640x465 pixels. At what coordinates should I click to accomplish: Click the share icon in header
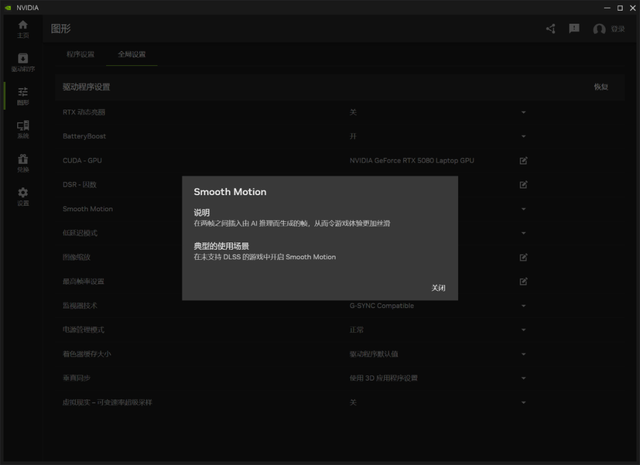click(551, 29)
